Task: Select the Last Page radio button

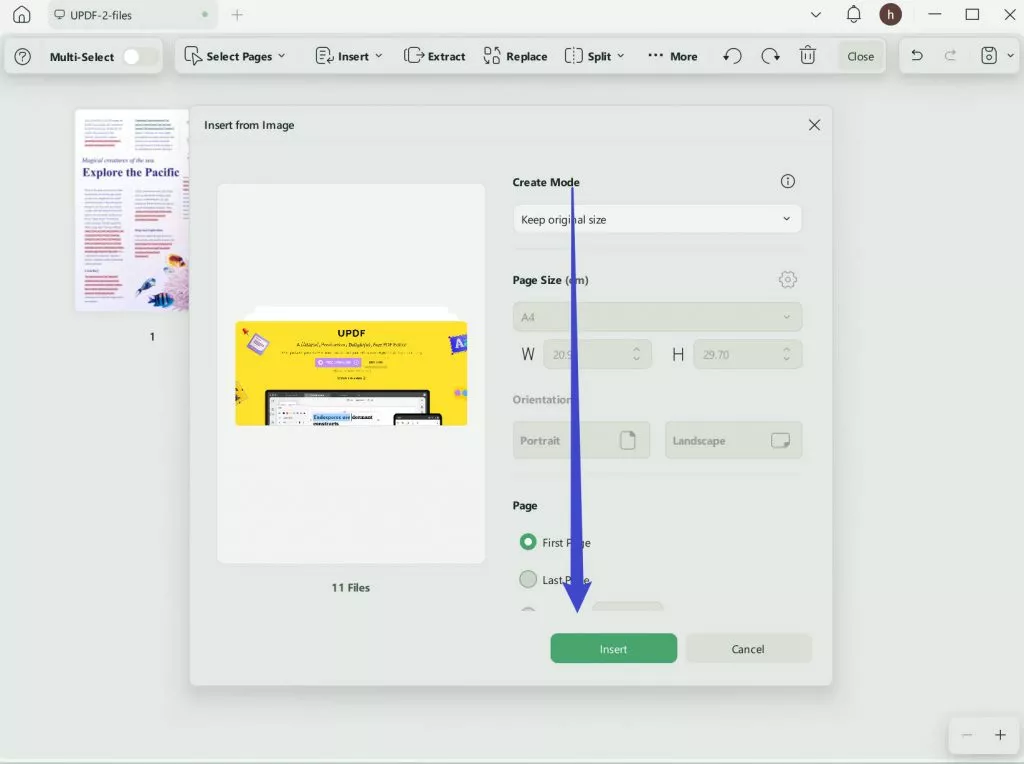Action: 528,579
